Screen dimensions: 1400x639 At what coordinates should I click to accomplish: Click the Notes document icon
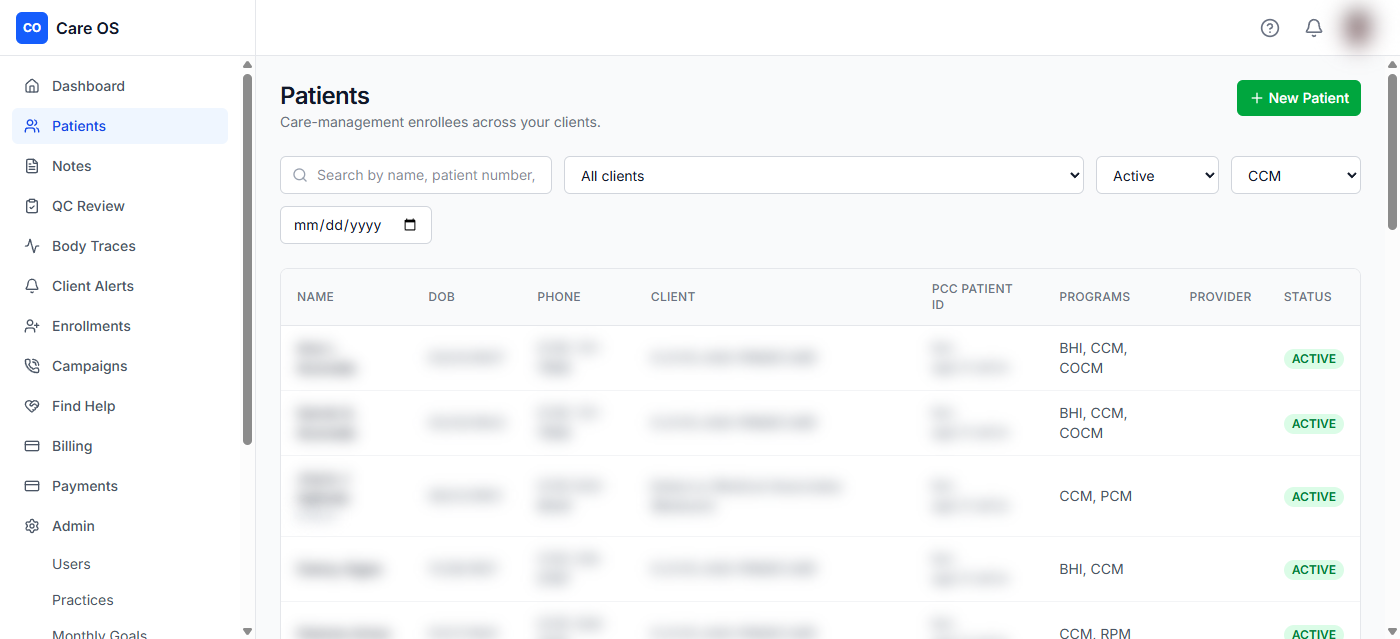32,166
